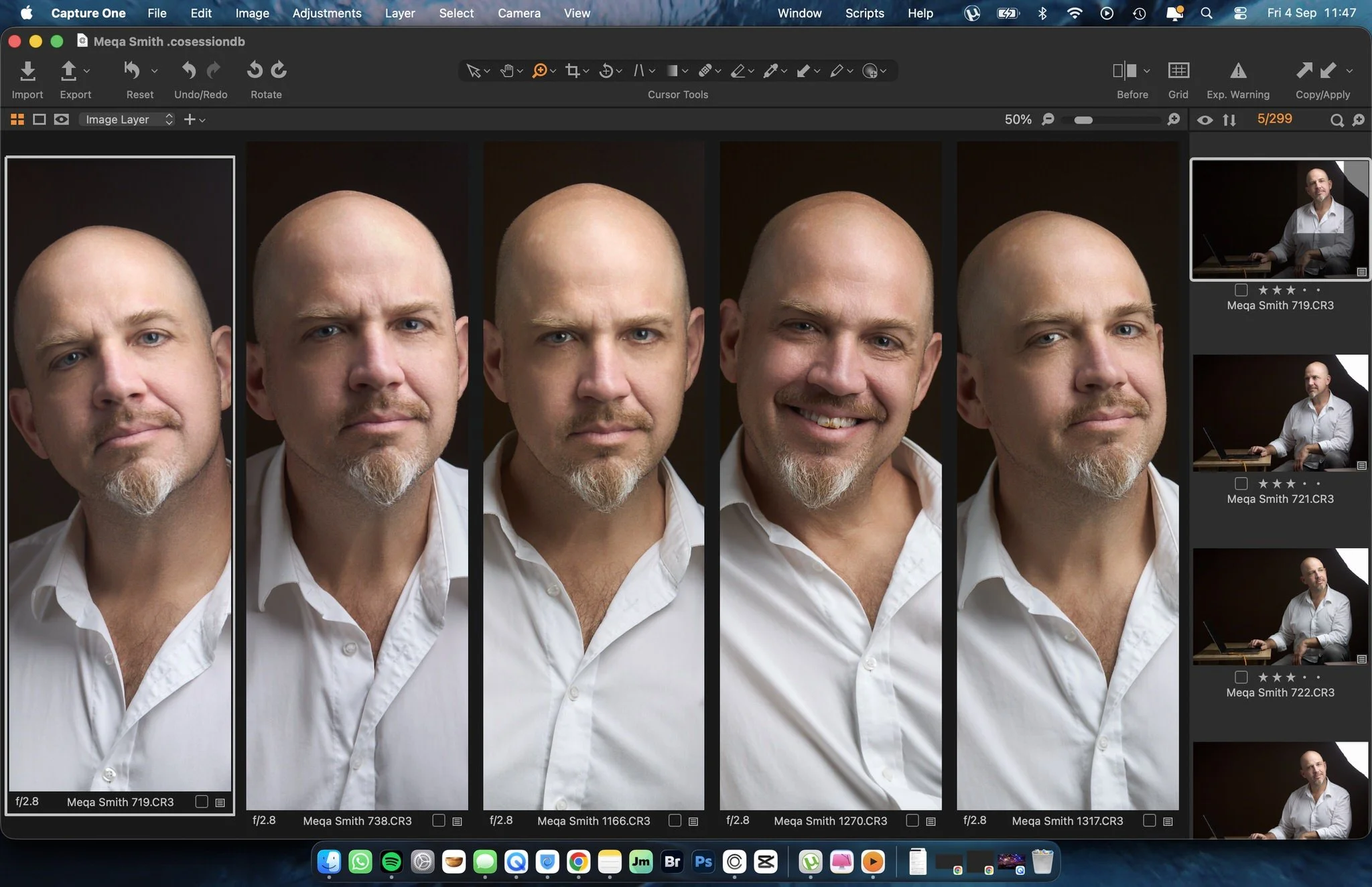Expand the add layer plus dropdown
Screen dimensions: 1372x887
click(x=194, y=119)
